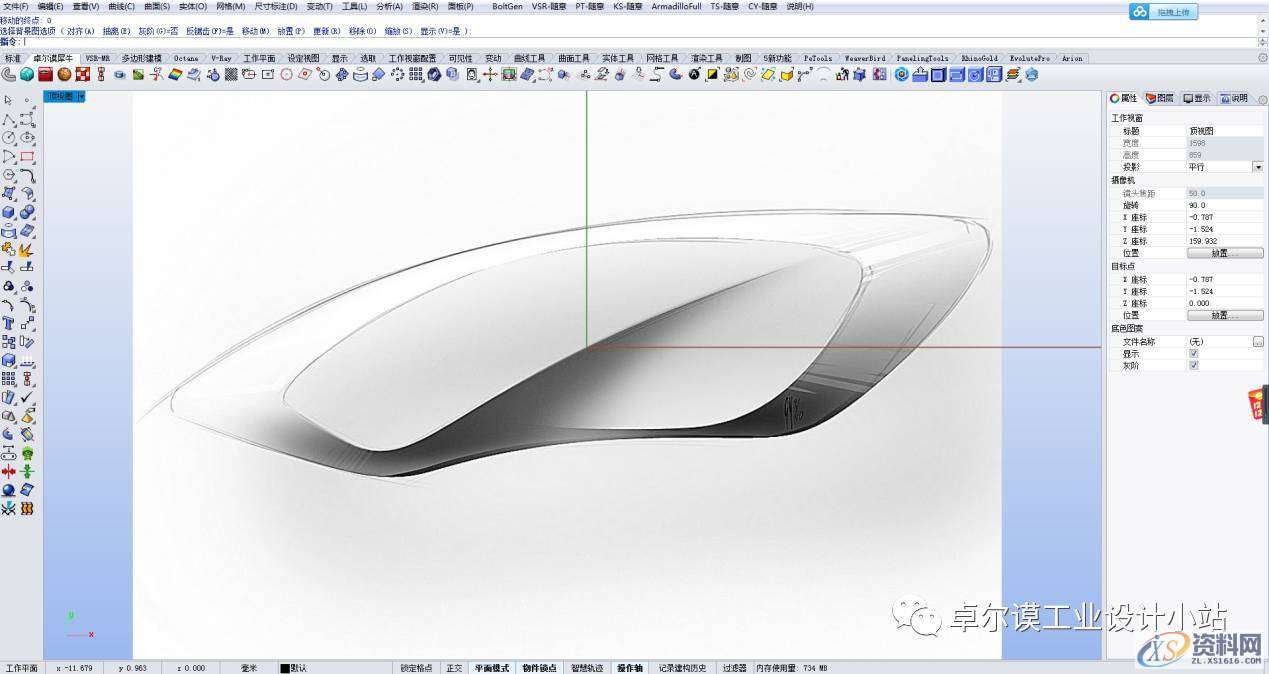Pick the red Rectangle tool
The image size is (1269, 674).
27,157
